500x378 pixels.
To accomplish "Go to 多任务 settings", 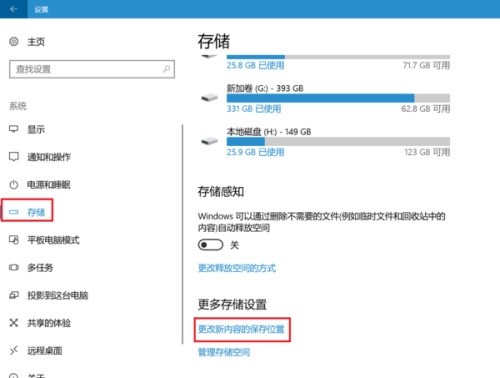I will coord(40,267).
